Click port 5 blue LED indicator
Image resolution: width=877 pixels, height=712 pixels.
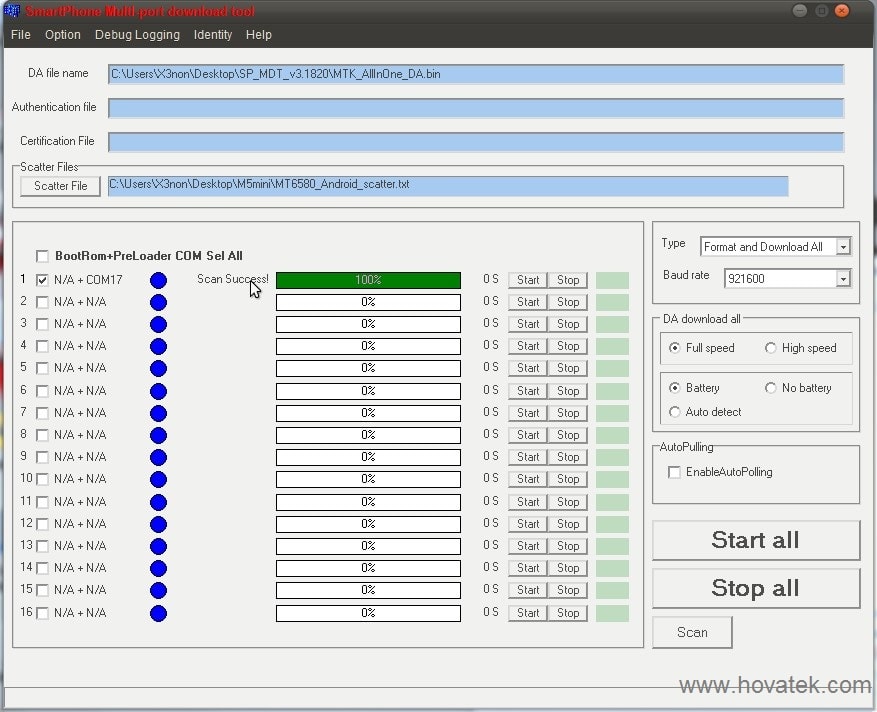tap(158, 368)
